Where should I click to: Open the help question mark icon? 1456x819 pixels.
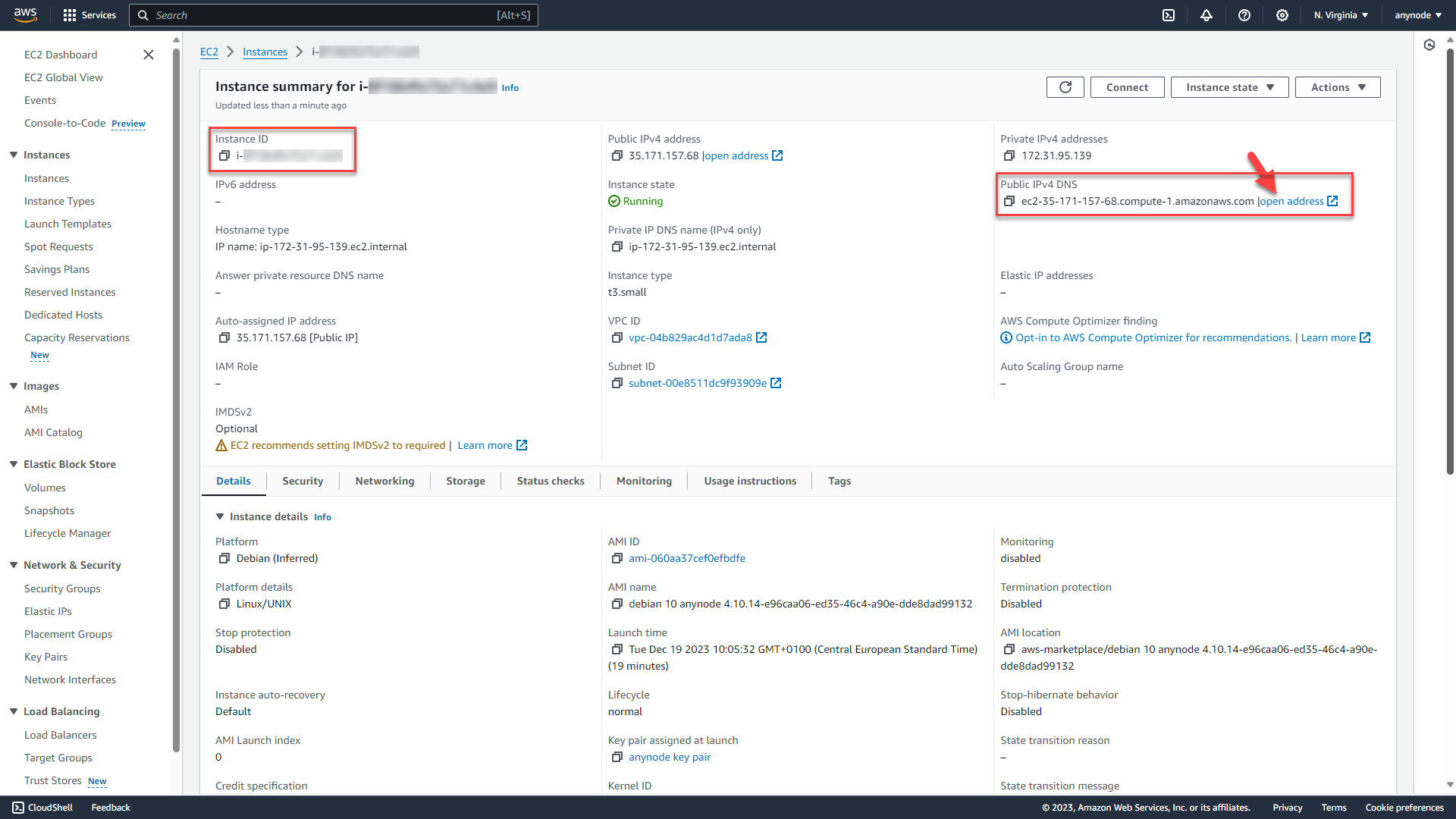coord(1244,15)
